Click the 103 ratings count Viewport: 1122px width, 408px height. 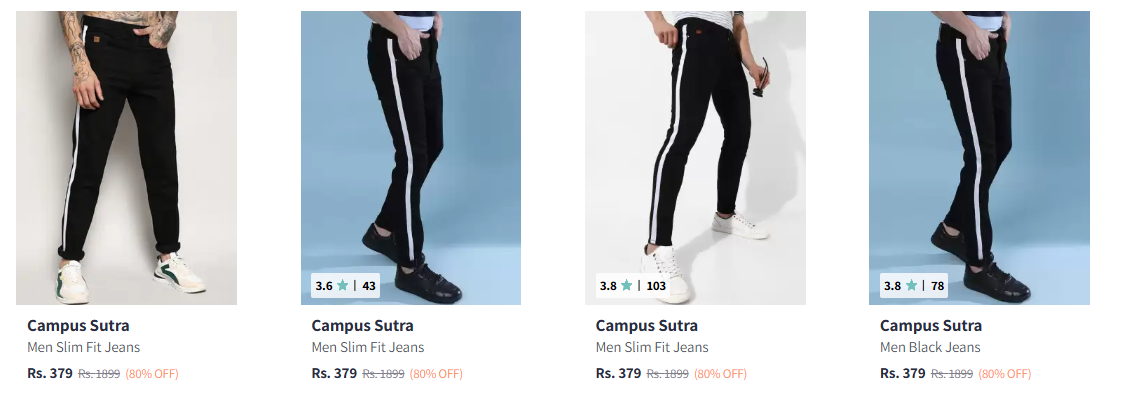point(656,286)
